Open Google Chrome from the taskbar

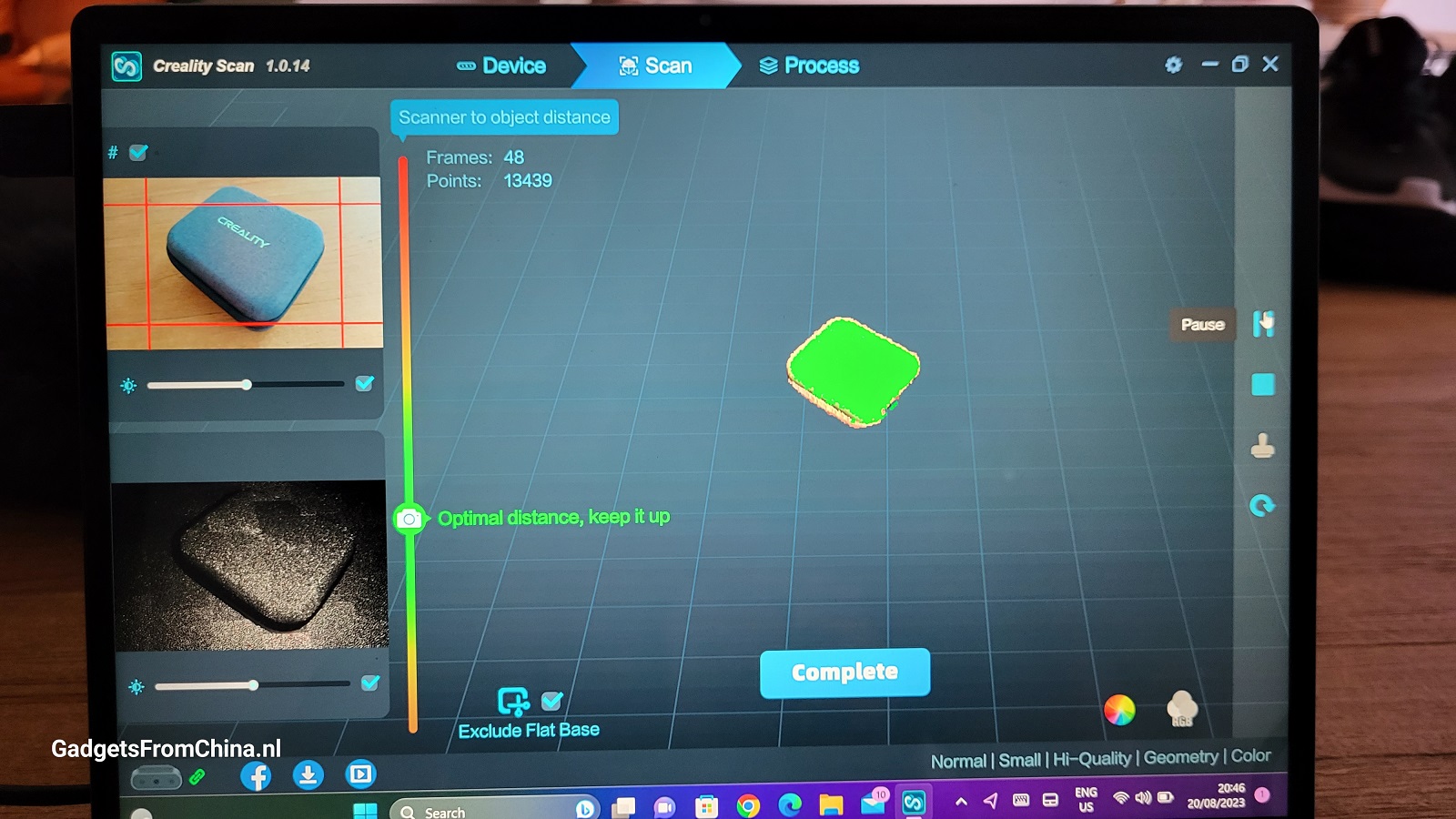[748, 806]
